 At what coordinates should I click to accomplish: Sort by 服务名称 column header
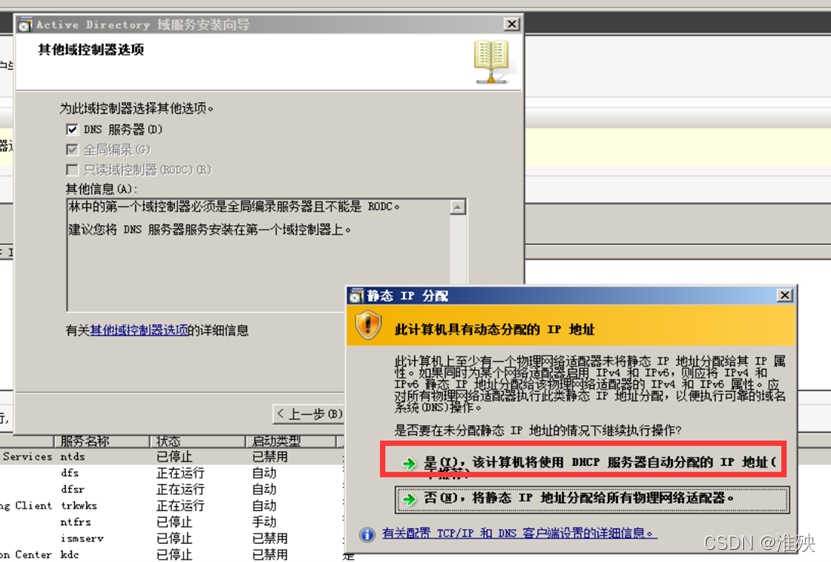101,441
